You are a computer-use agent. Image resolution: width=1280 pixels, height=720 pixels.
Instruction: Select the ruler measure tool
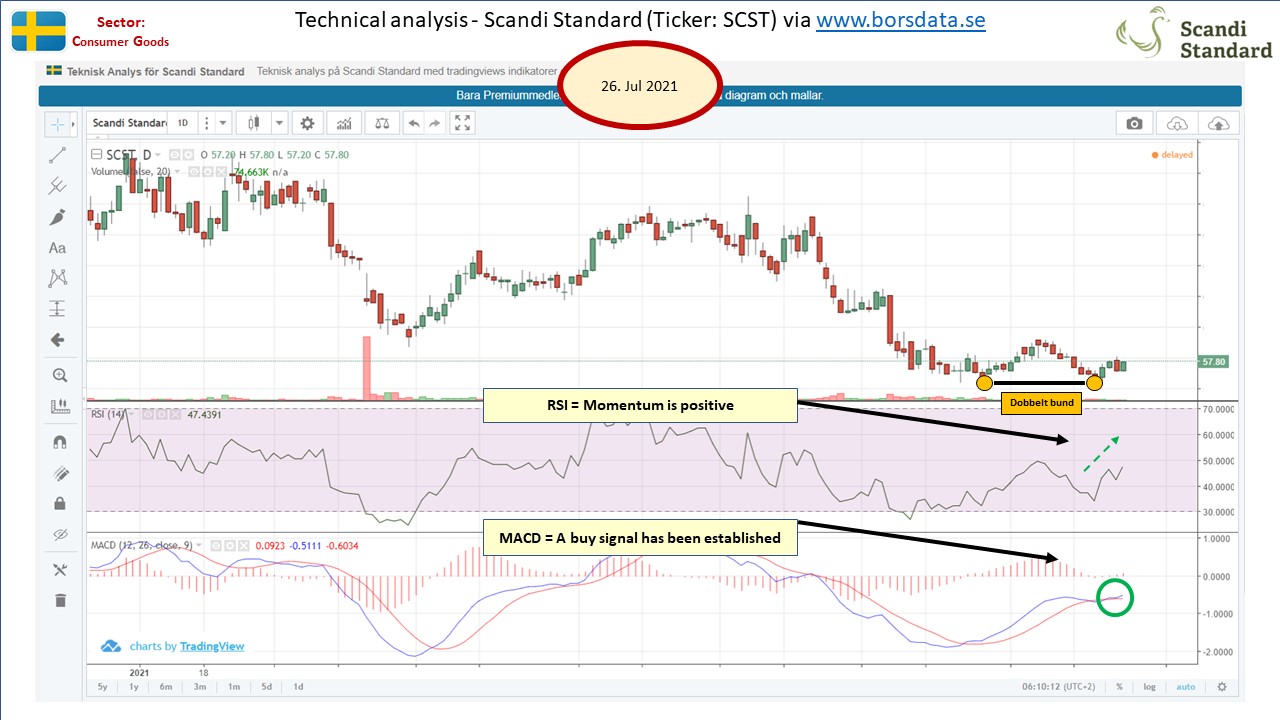[58, 407]
